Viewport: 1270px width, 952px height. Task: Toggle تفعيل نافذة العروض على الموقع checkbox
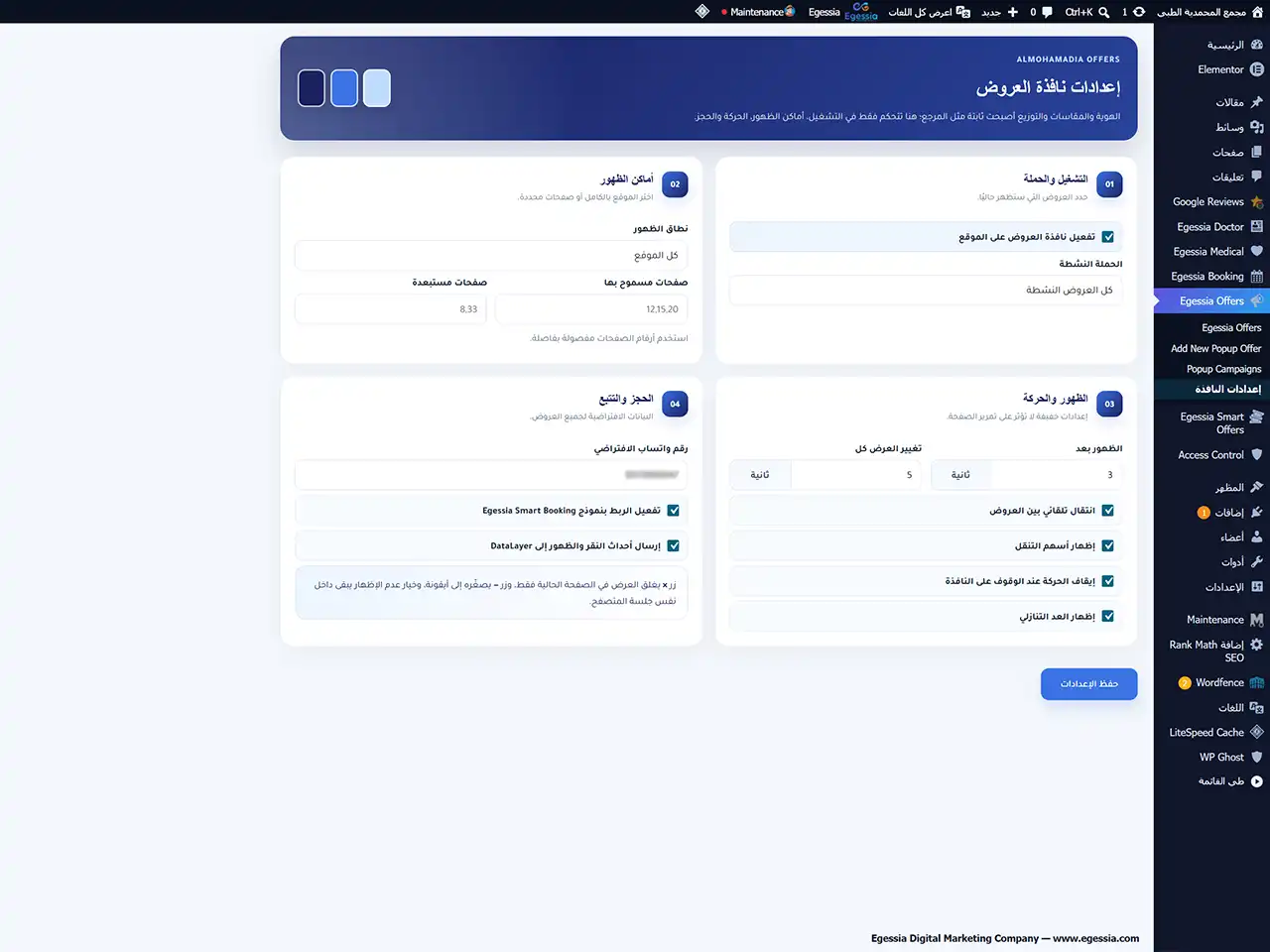(1108, 237)
